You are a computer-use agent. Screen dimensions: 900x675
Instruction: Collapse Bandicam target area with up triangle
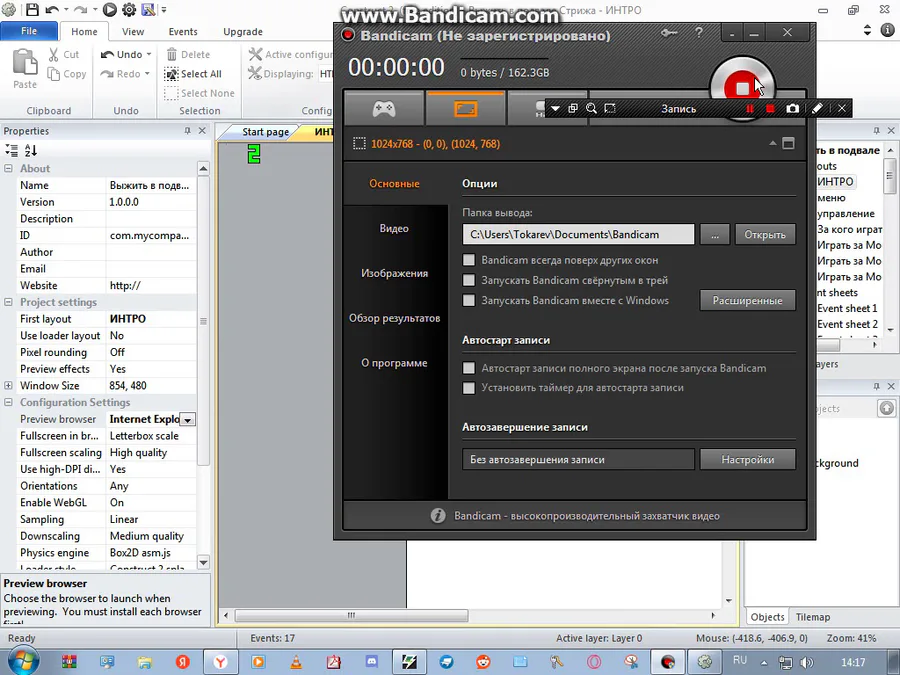[x=773, y=143]
